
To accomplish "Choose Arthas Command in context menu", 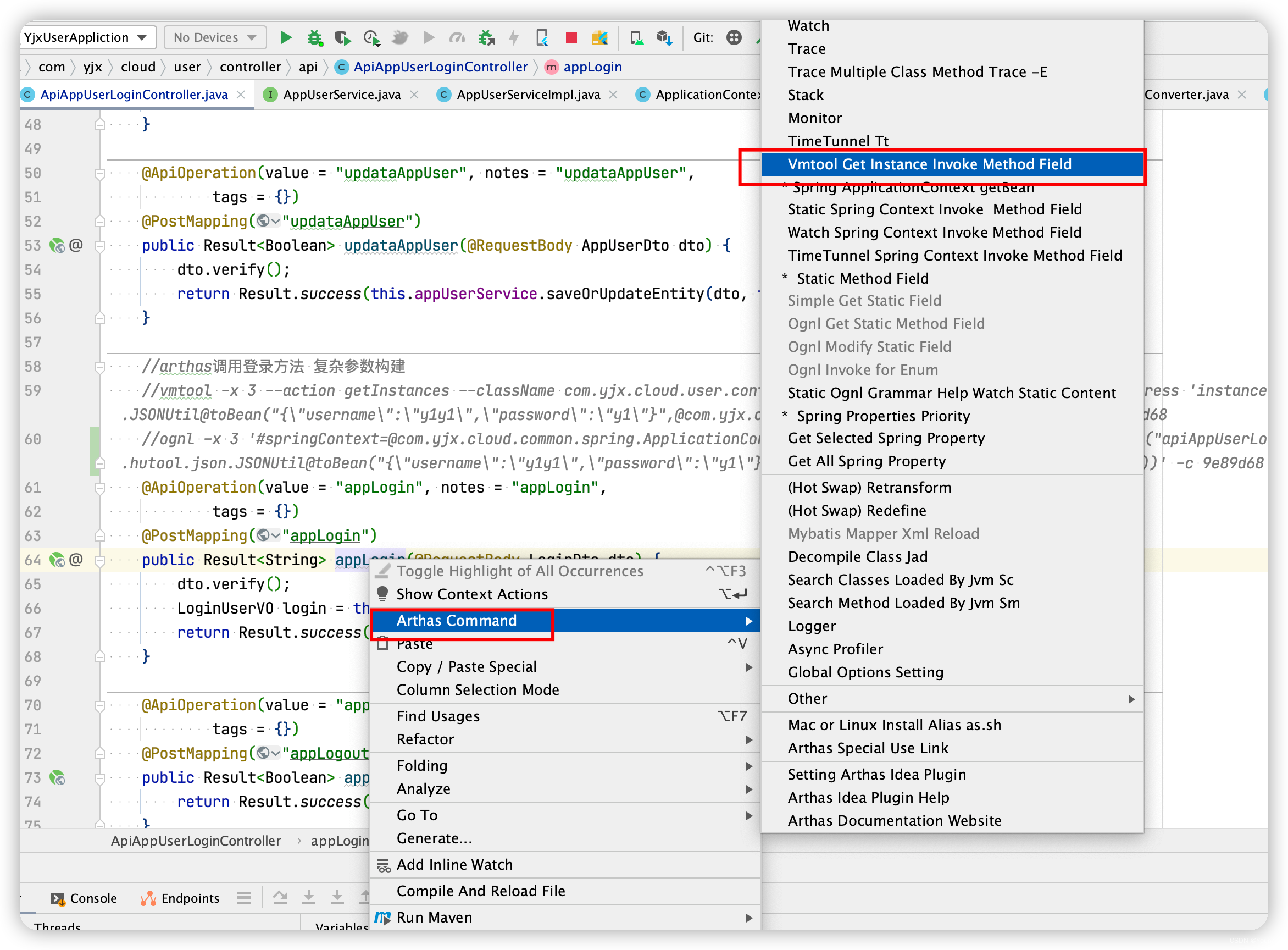I will (x=565, y=621).
